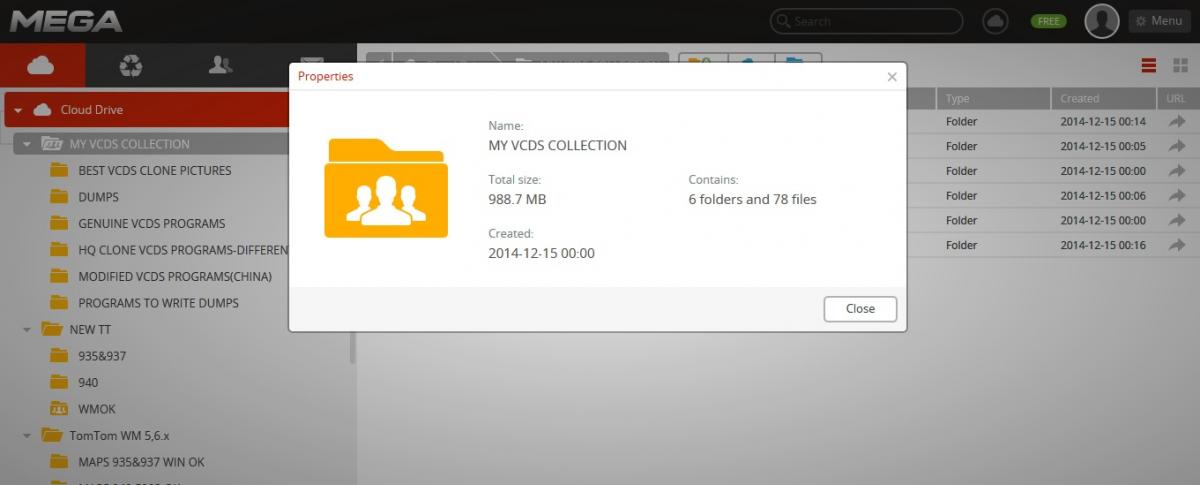1200x485 pixels.
Task: Collapse the MY VCDS COLLECTION folder arrow
Action: pyautogui.click(x=27, y=144)
